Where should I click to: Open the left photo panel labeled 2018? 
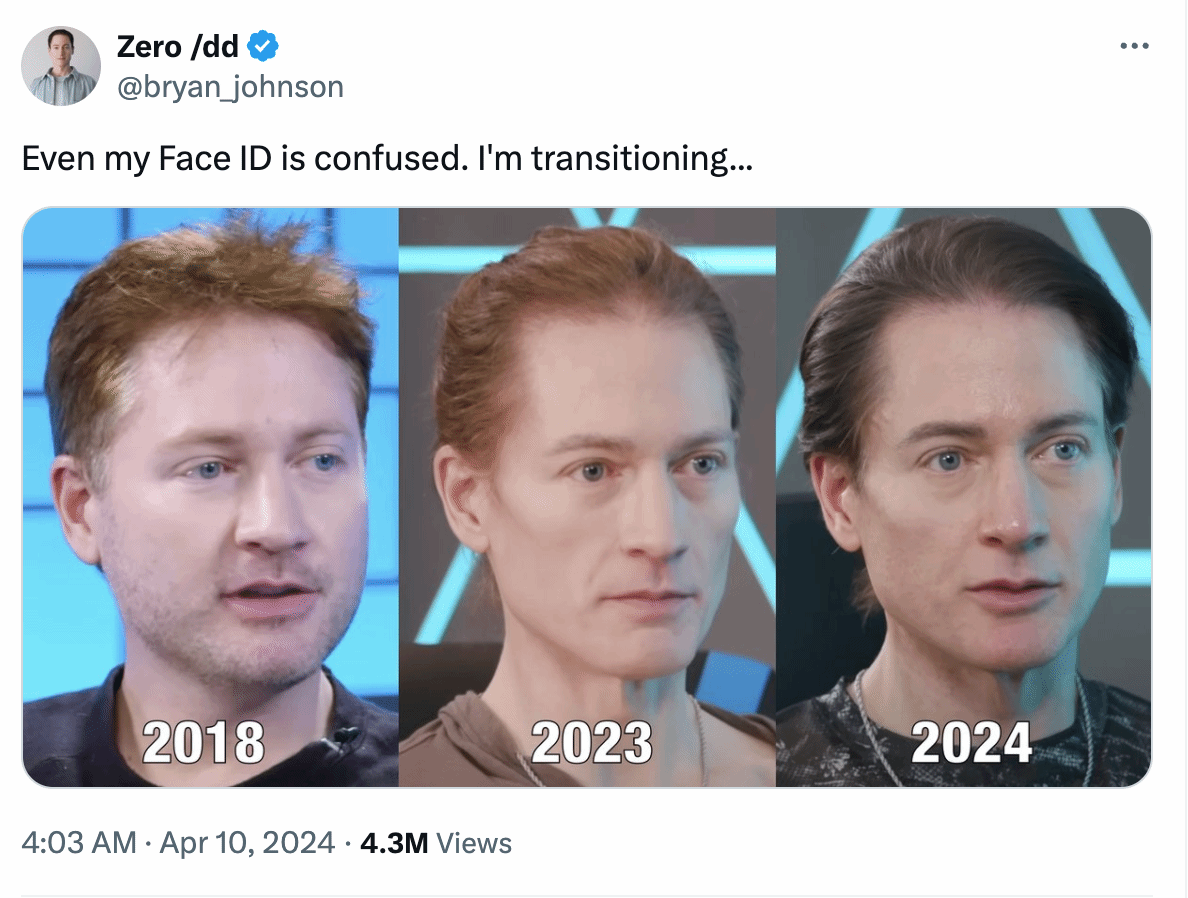pyautogui.click(x=211, y=497)
